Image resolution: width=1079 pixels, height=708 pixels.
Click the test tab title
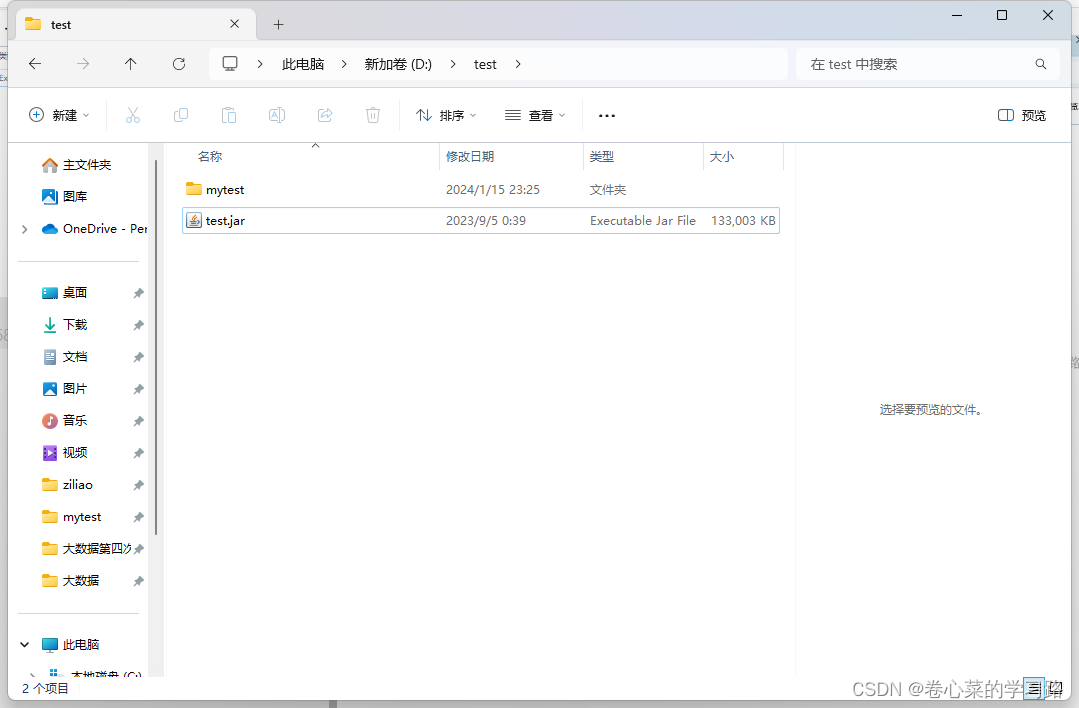[x=61, y=25]
